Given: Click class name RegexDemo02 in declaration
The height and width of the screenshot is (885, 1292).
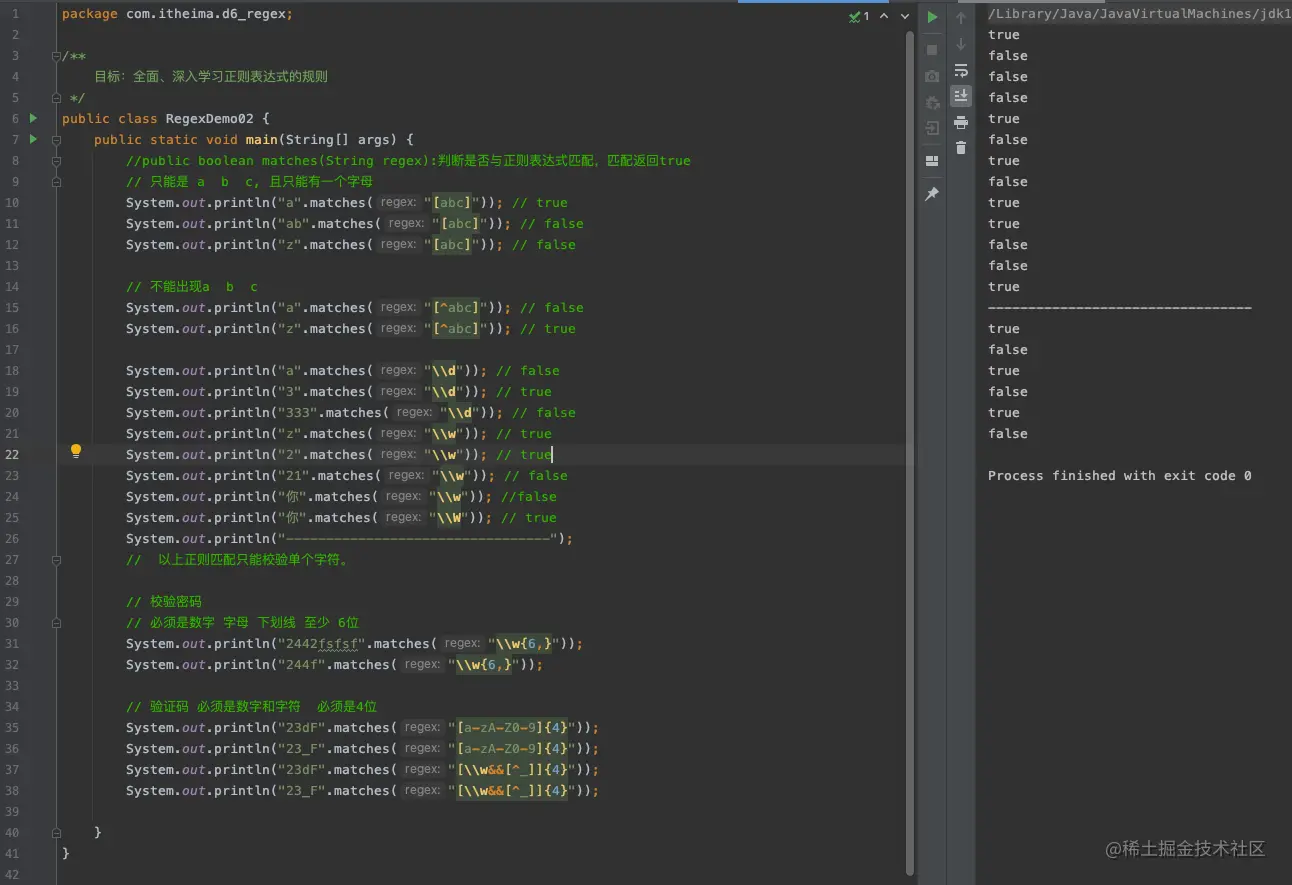Looking at the screenshot, I should tap(209, 118).
